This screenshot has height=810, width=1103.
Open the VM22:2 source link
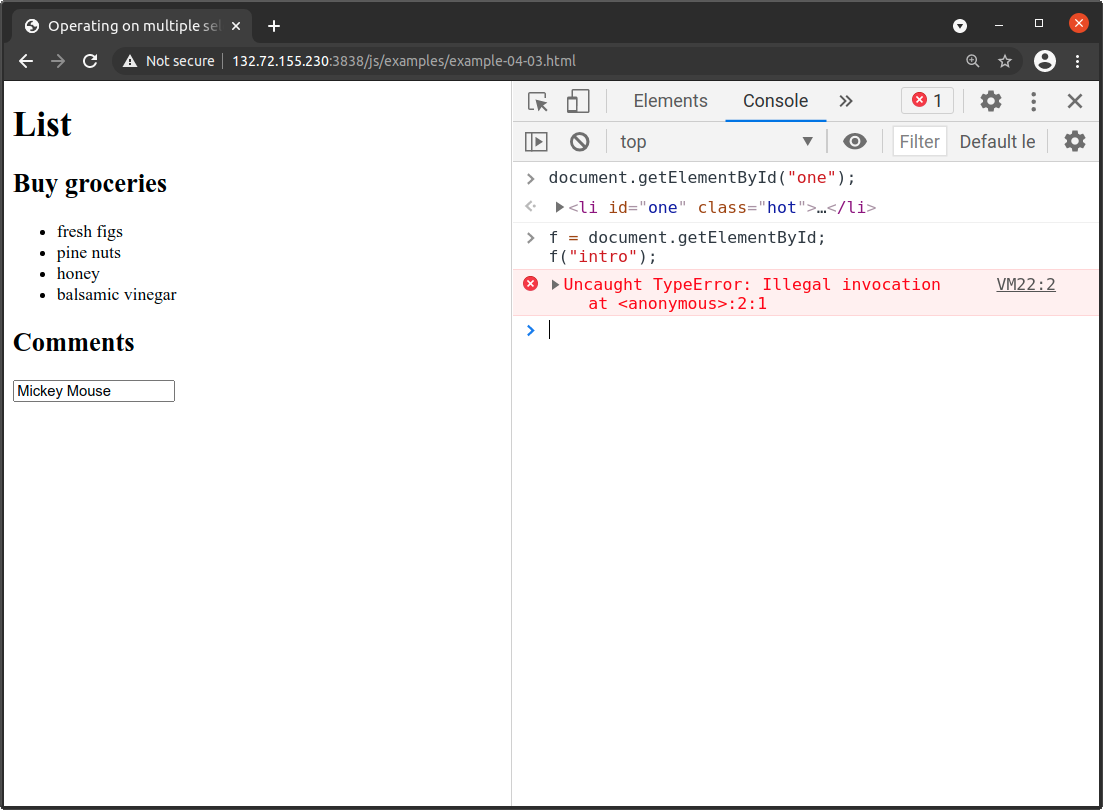tap(1025, 284)
